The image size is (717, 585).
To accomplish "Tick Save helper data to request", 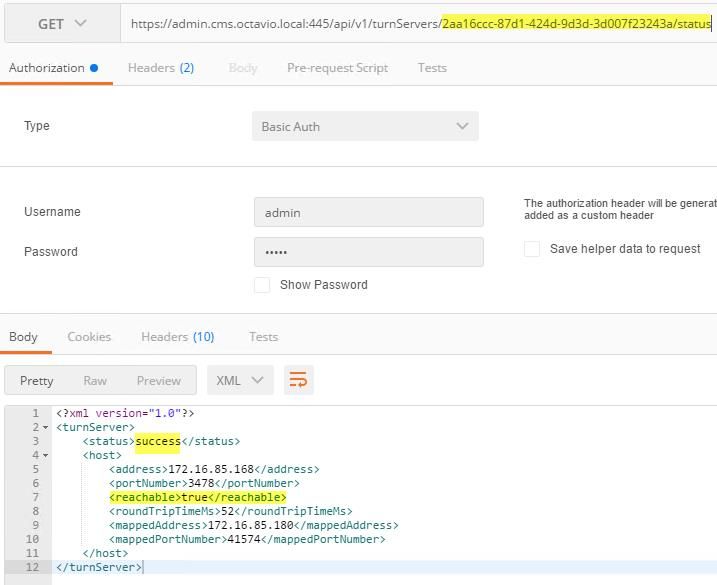I will 532,249.
